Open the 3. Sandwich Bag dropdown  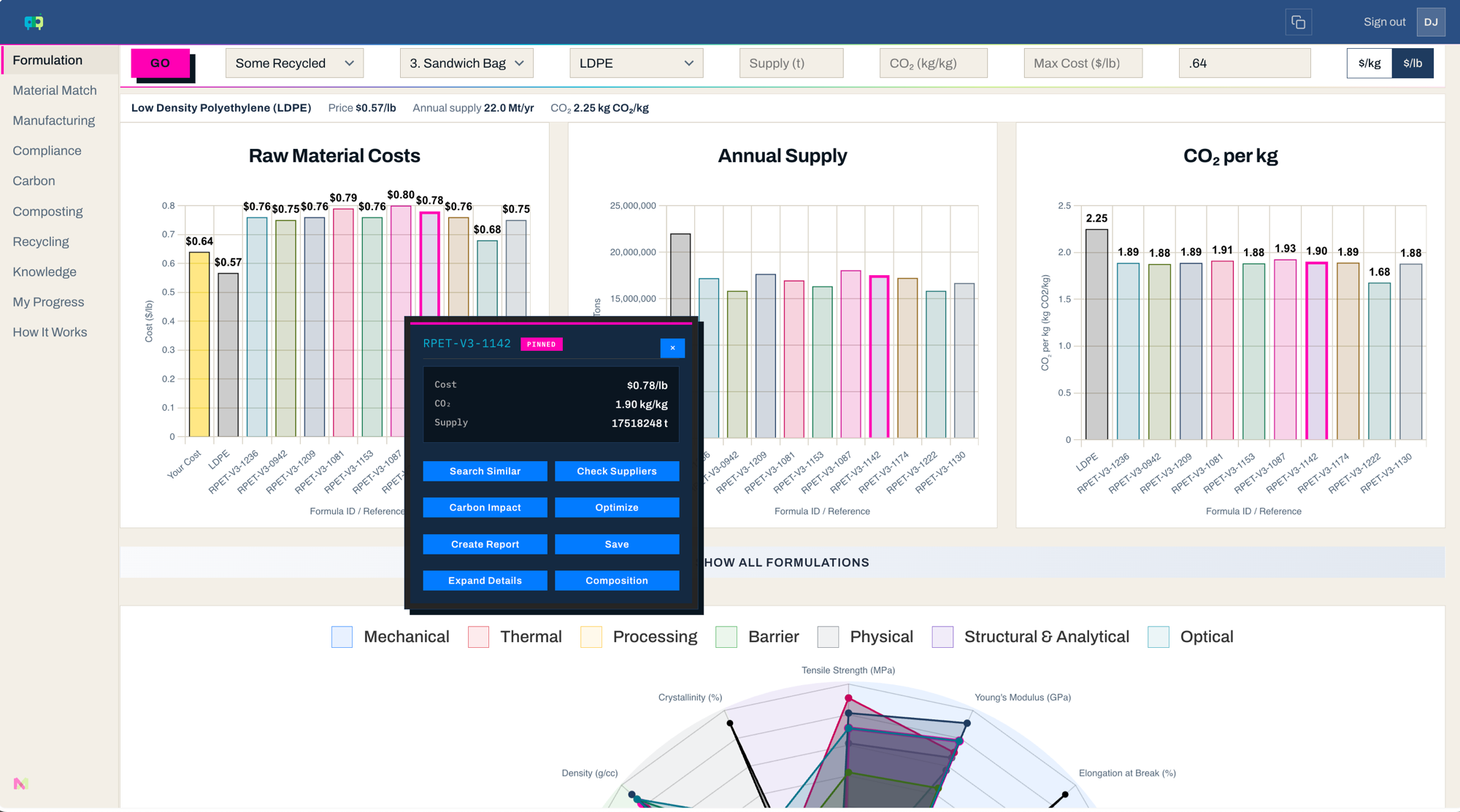tap(466, 63)
